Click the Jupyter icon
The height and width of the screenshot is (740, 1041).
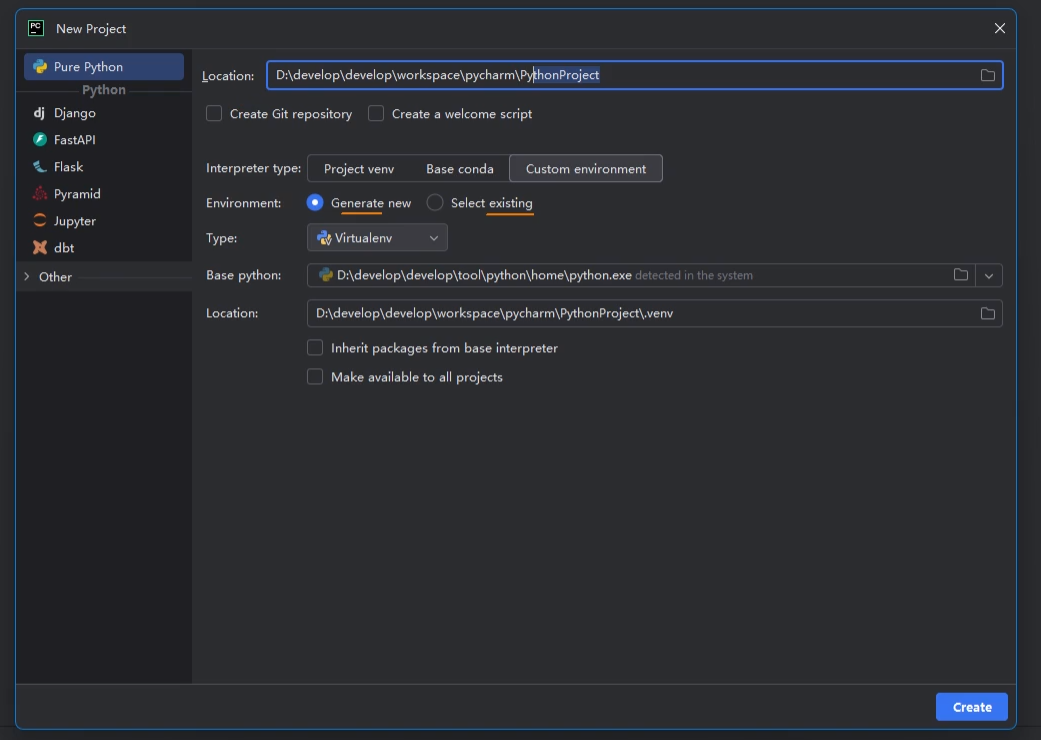point(40,220)
